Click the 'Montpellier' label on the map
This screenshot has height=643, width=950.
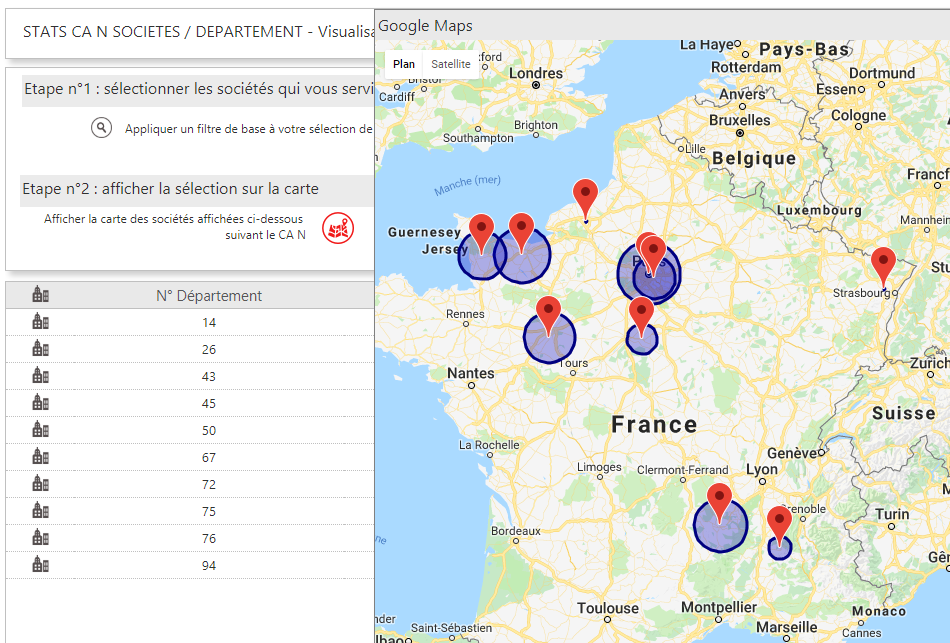(719, 607)
